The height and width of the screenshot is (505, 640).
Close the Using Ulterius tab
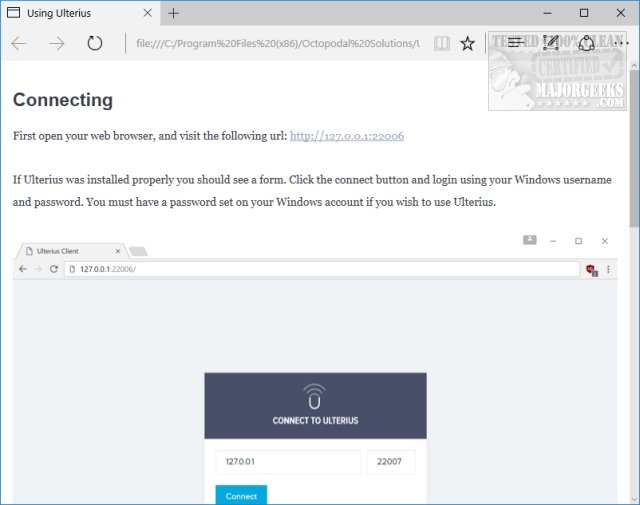point(147,13)
